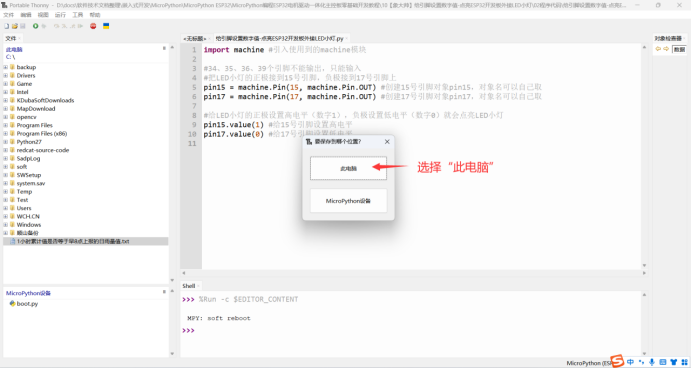Expand the Windows folder
This screenshot has width=692, height=368.
coord(6,225)
